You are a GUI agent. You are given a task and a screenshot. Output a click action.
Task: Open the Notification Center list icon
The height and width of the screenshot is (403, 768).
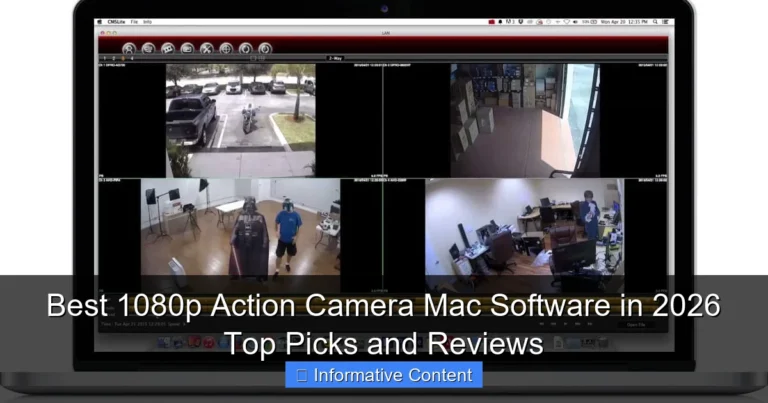(x=665, y=22)
